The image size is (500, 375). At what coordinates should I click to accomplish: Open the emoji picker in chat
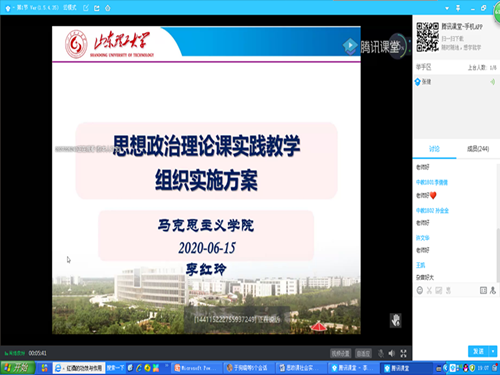[x=420, y=290]
